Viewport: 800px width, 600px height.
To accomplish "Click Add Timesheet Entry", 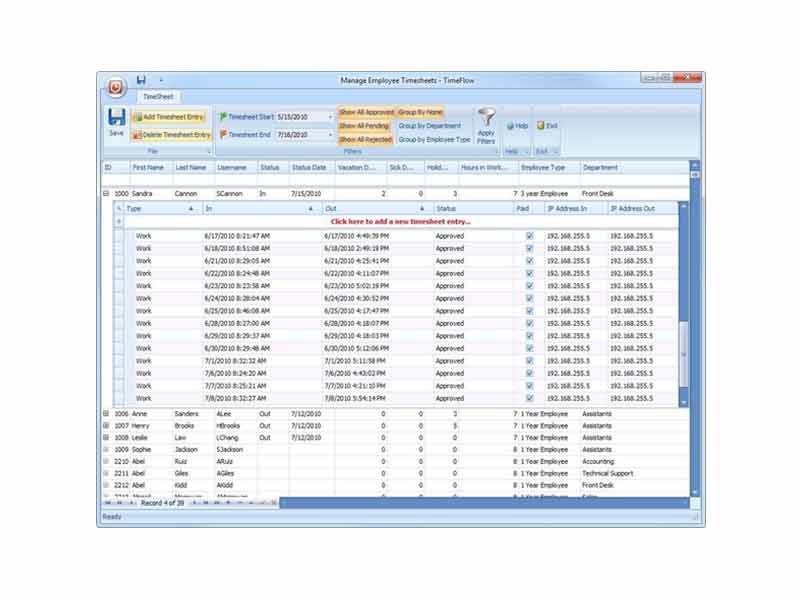I will (169, 117).
